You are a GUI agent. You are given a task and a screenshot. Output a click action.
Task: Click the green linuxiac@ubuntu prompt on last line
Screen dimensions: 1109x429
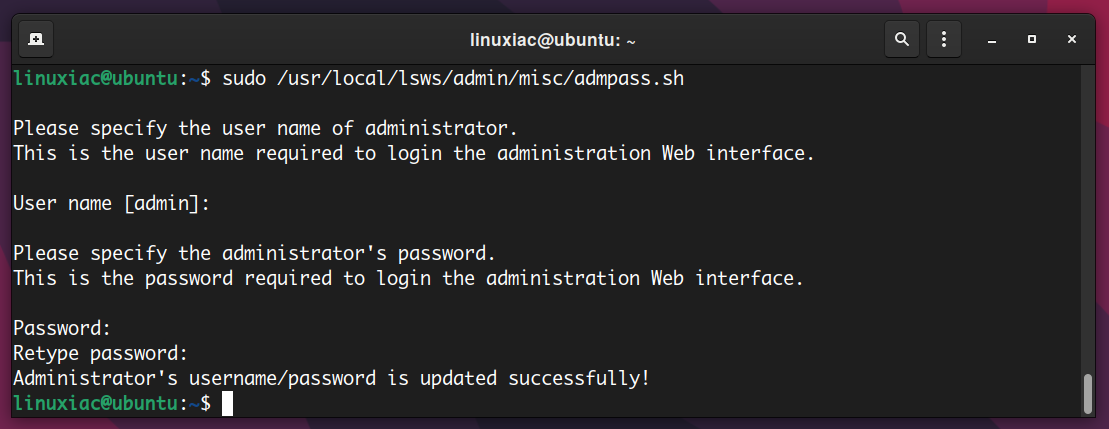(95, 404)
